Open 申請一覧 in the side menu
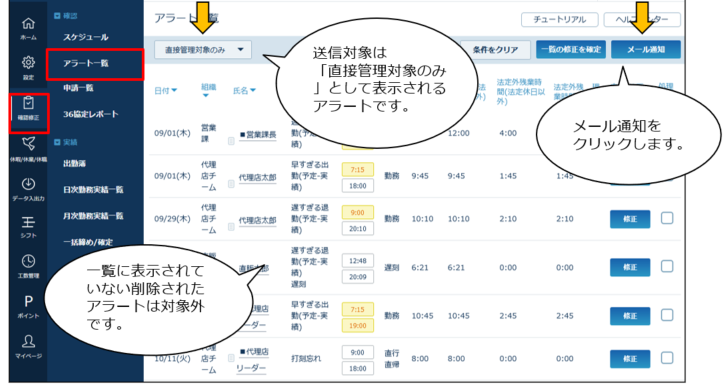 click(x=78, y=88)
